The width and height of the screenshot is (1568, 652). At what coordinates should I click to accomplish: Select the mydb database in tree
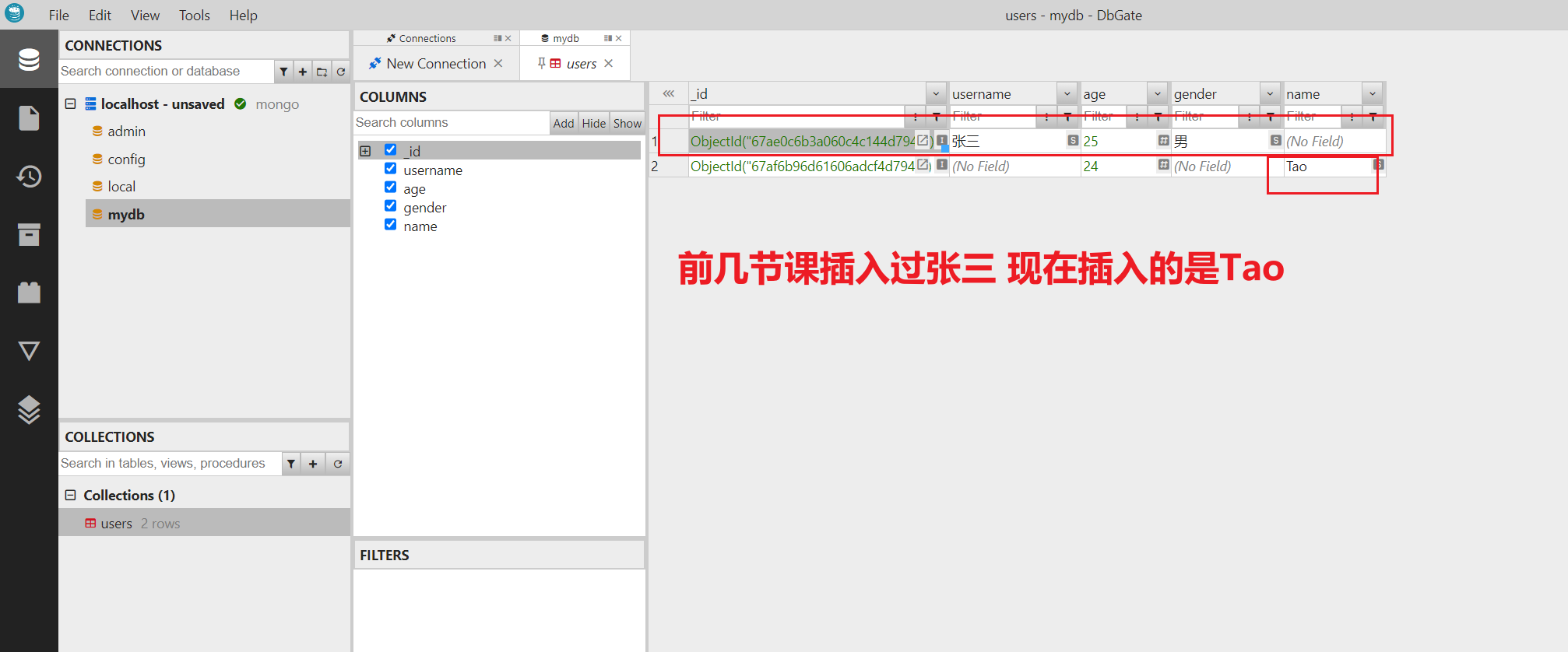tap(126, 214)
